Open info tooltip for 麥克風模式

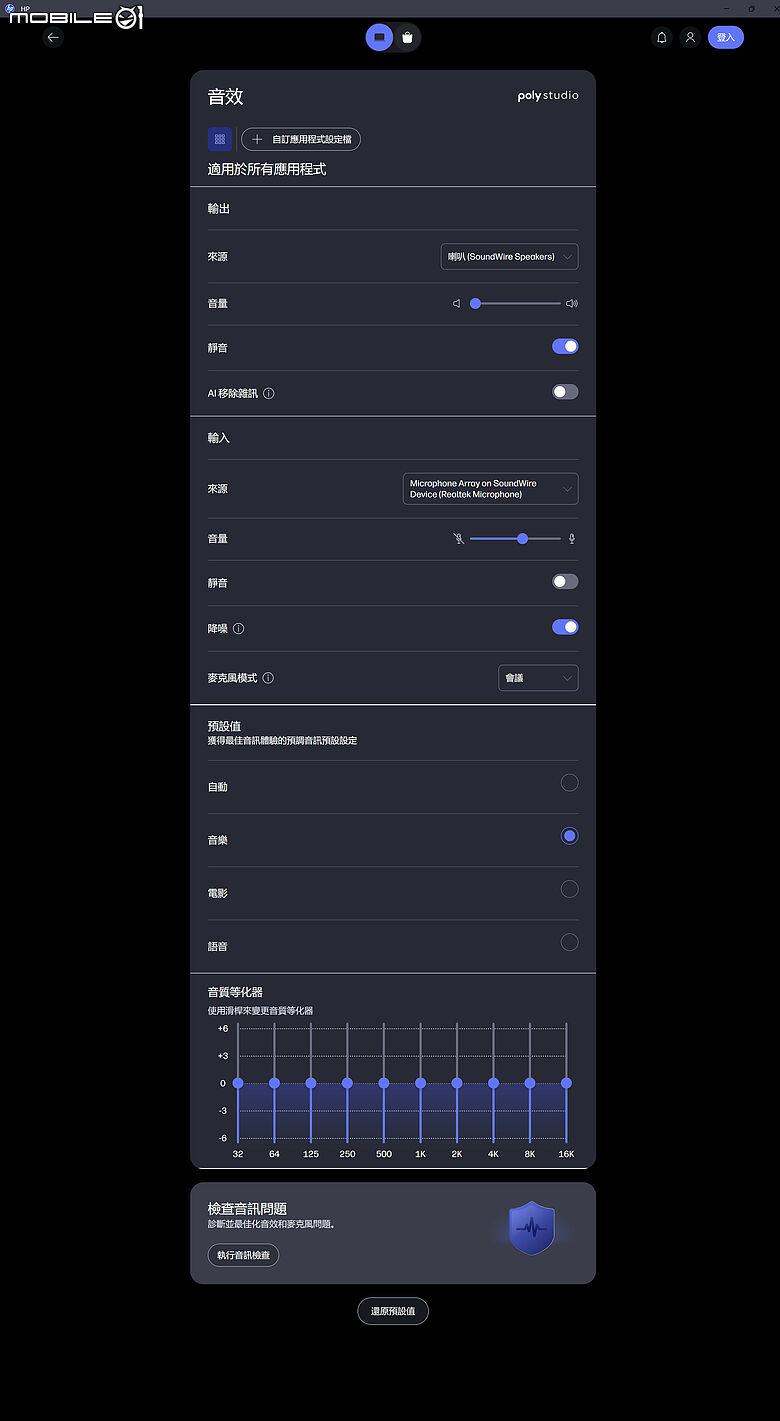click(268, 678)
